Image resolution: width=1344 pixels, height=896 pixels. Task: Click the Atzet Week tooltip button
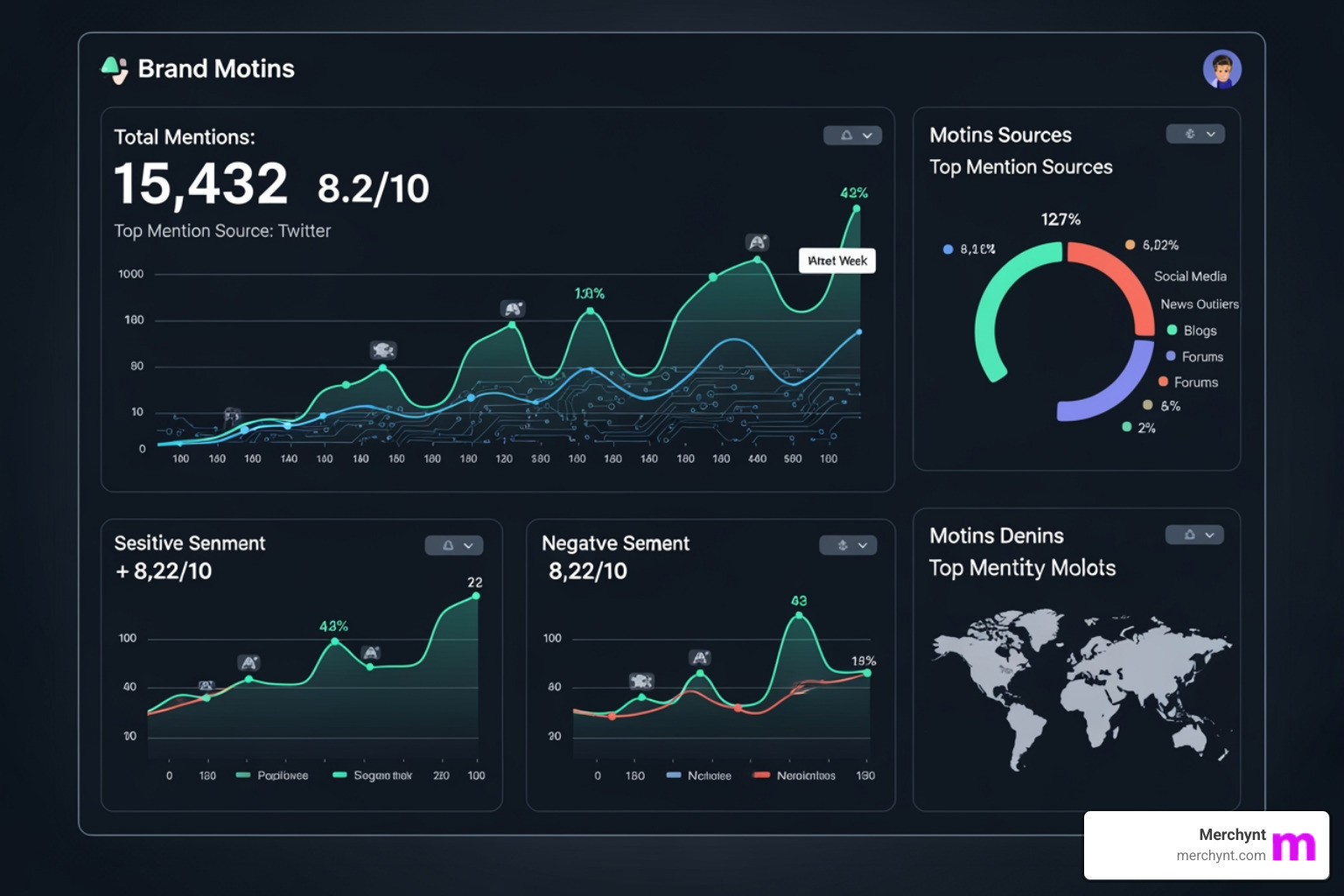tap(836, 260)
